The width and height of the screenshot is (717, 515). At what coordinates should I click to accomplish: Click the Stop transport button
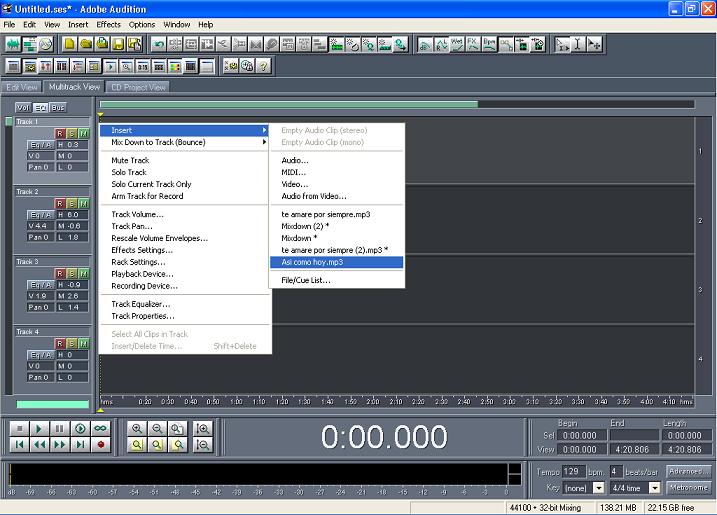coord(20,429)
